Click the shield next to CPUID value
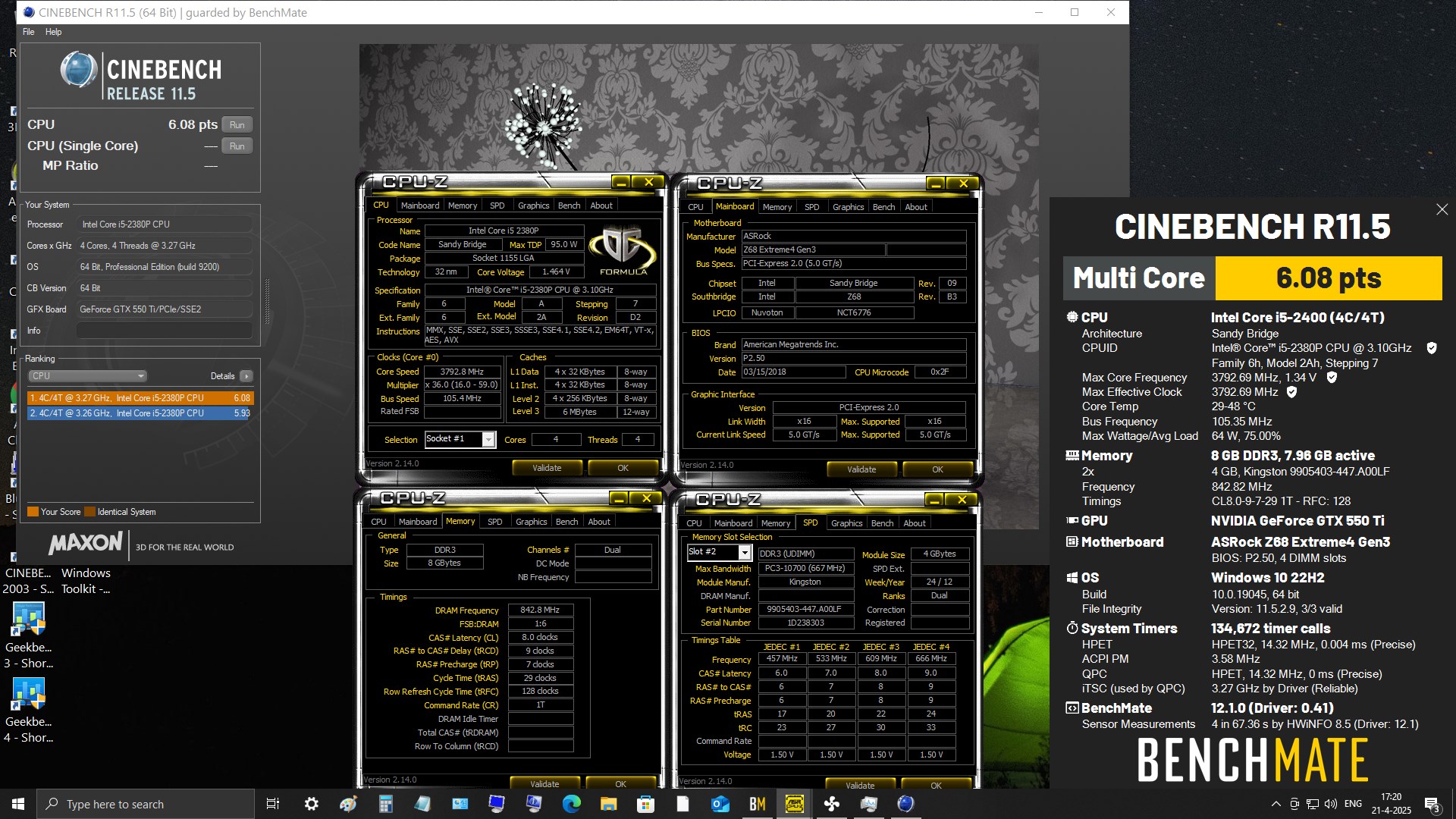Viewport: 1456px width, 819px height. (x=1432, y=348)
